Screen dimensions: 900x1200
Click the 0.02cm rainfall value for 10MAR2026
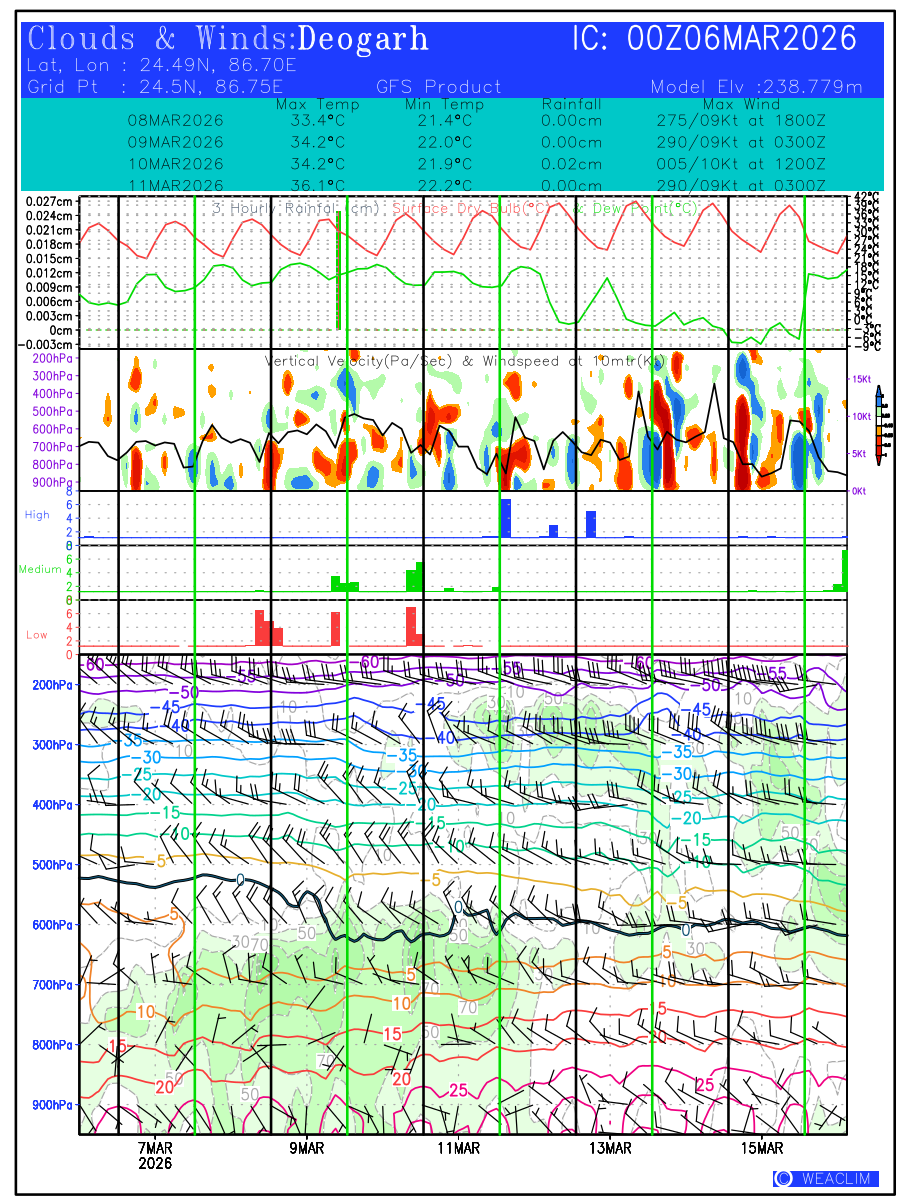pos(571,164)
